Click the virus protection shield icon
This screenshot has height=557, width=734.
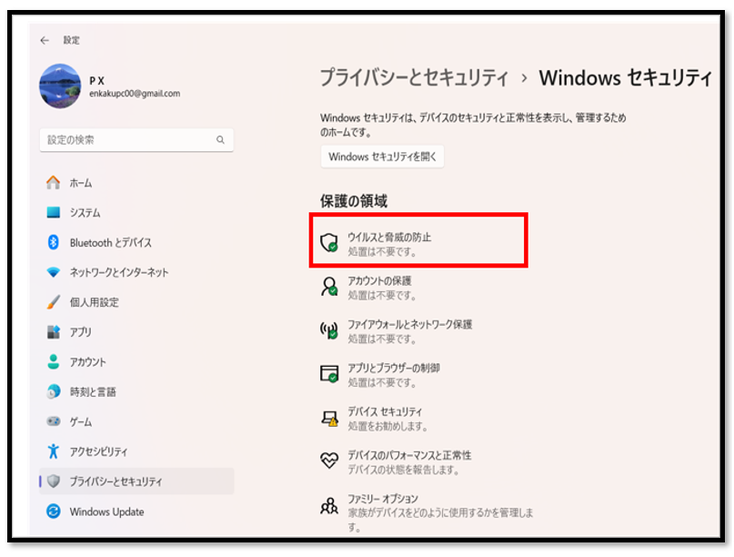click(329, 242)
